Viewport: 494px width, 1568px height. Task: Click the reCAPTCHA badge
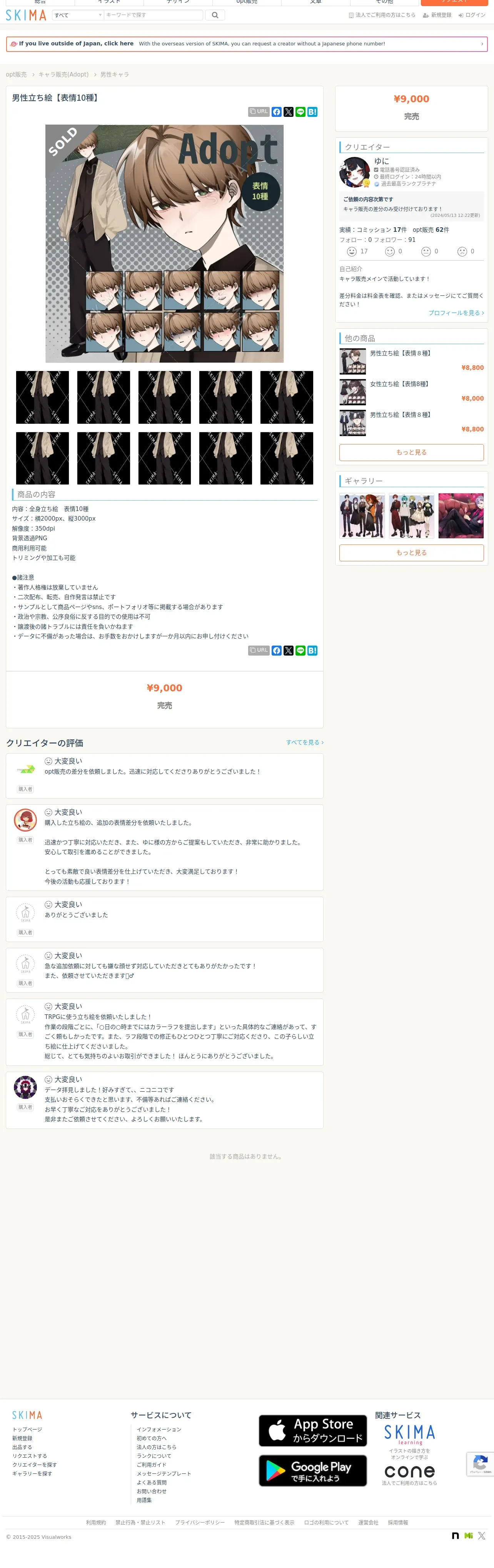click(x=480, y=1464)
